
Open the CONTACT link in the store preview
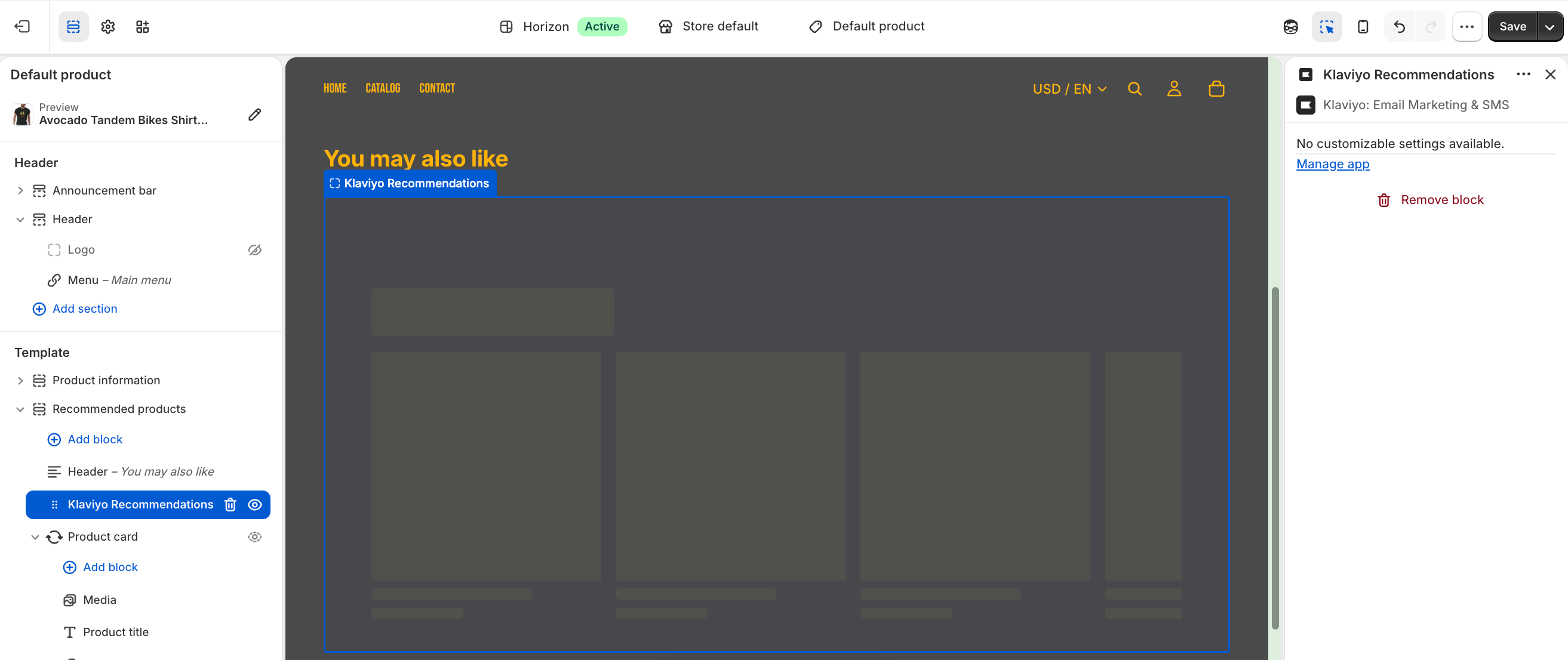click(x=437, y=88)
